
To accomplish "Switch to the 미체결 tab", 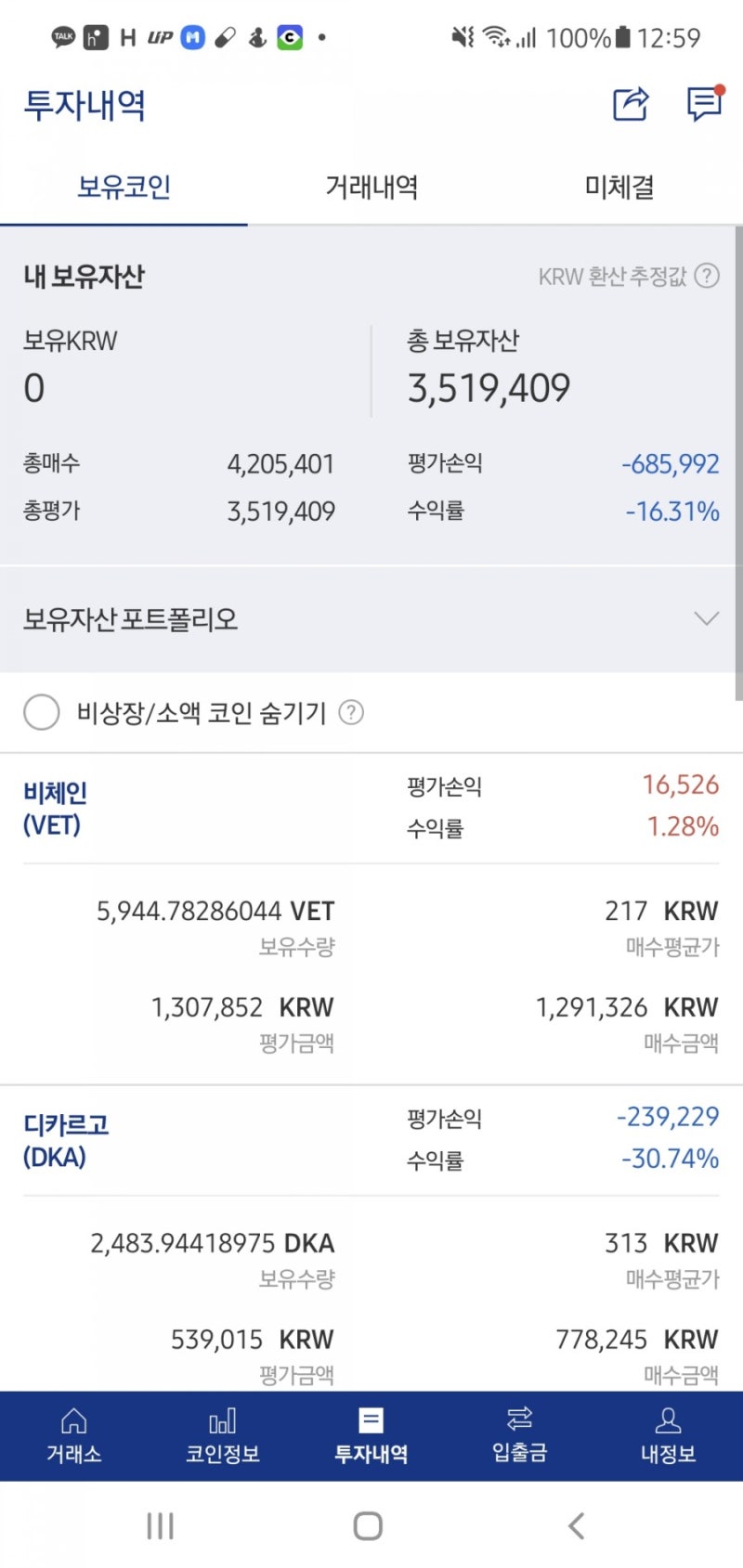I will tap(617, 187).
